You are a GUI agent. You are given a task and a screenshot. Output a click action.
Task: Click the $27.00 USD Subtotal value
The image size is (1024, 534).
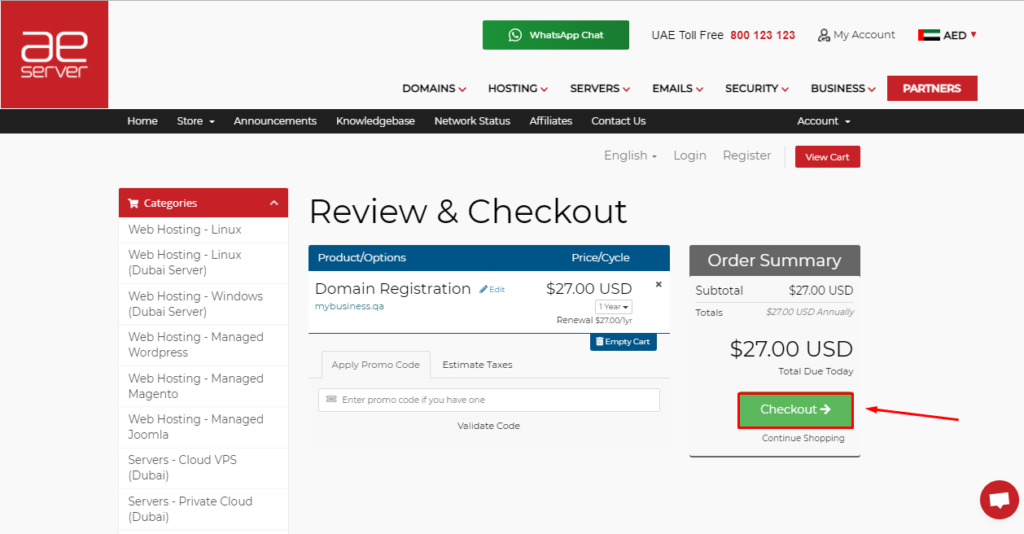pyautogui.click(x=821, y=291)
